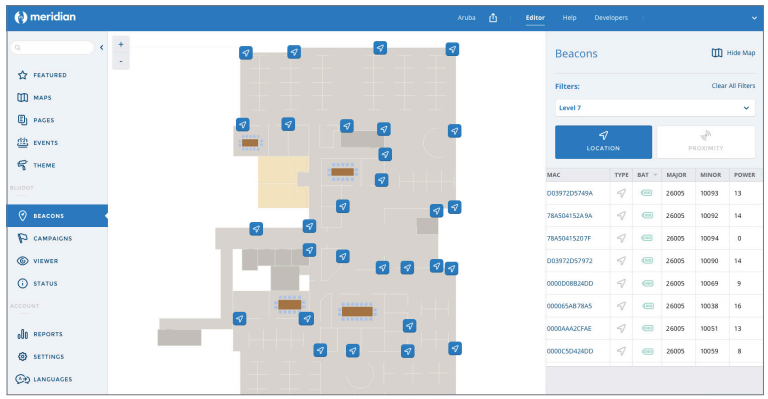
Task: Sort by POWER column header
Action: 744,175
